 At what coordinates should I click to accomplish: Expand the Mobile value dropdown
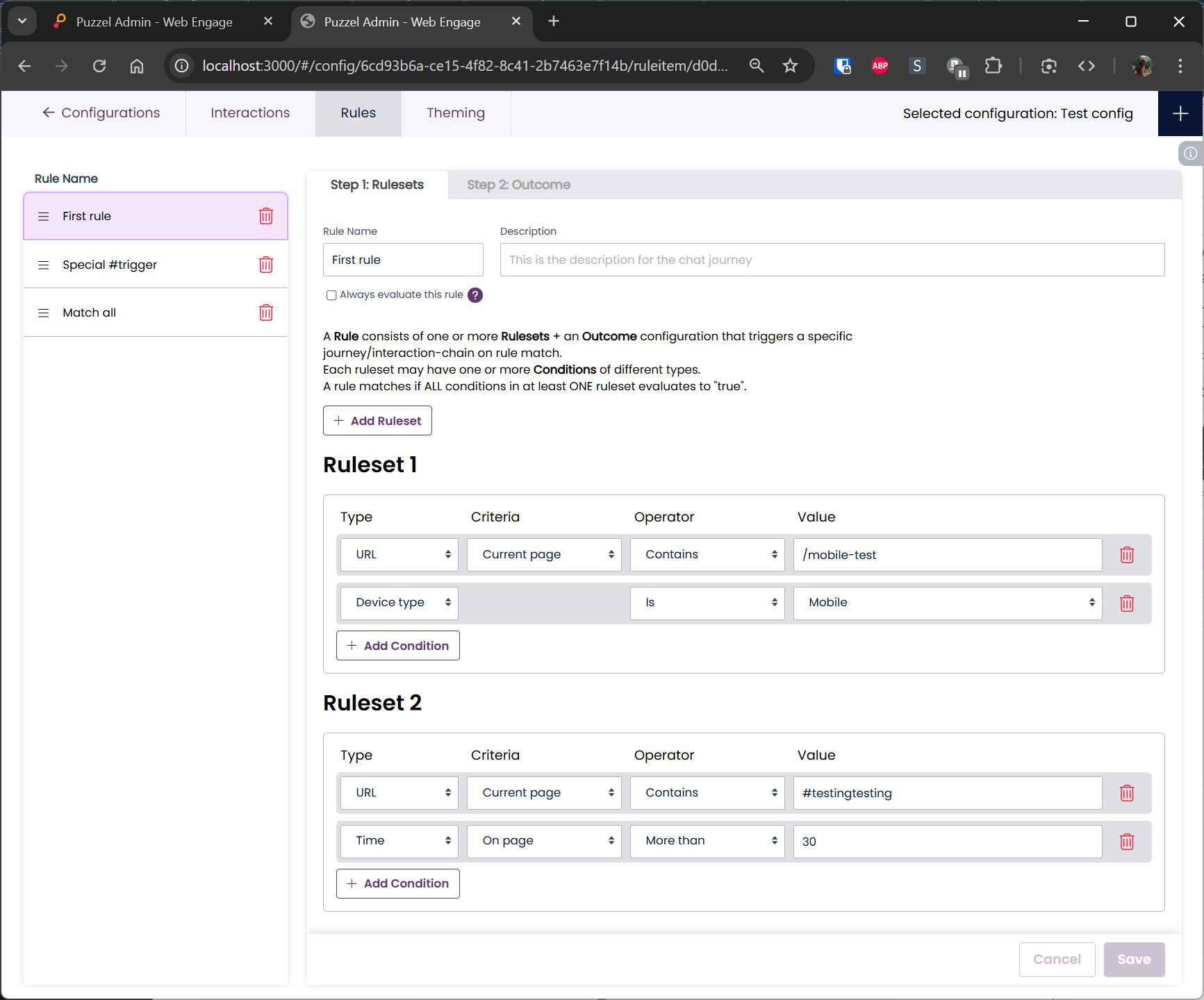pyautogui.click(x=947, y=603)
